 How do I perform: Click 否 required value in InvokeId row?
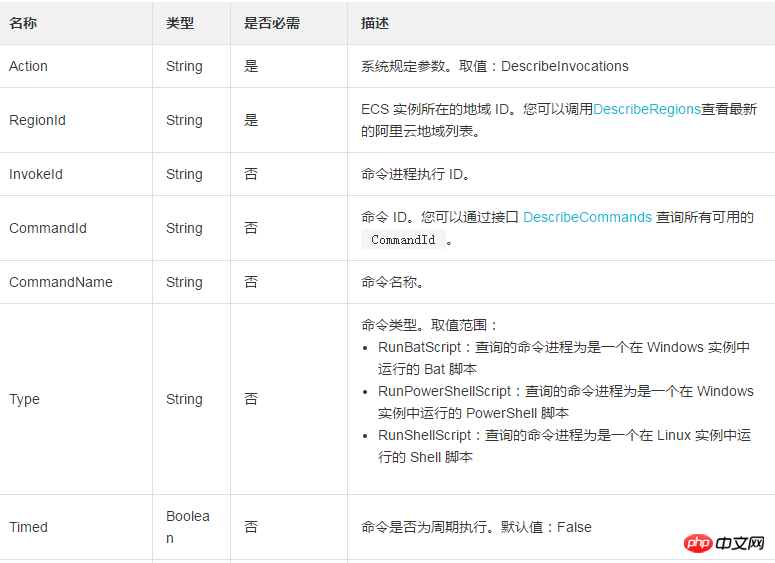[x=251, y=174]
